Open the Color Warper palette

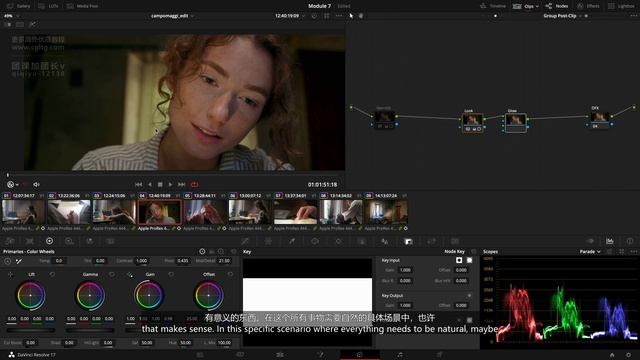(268, 241)
